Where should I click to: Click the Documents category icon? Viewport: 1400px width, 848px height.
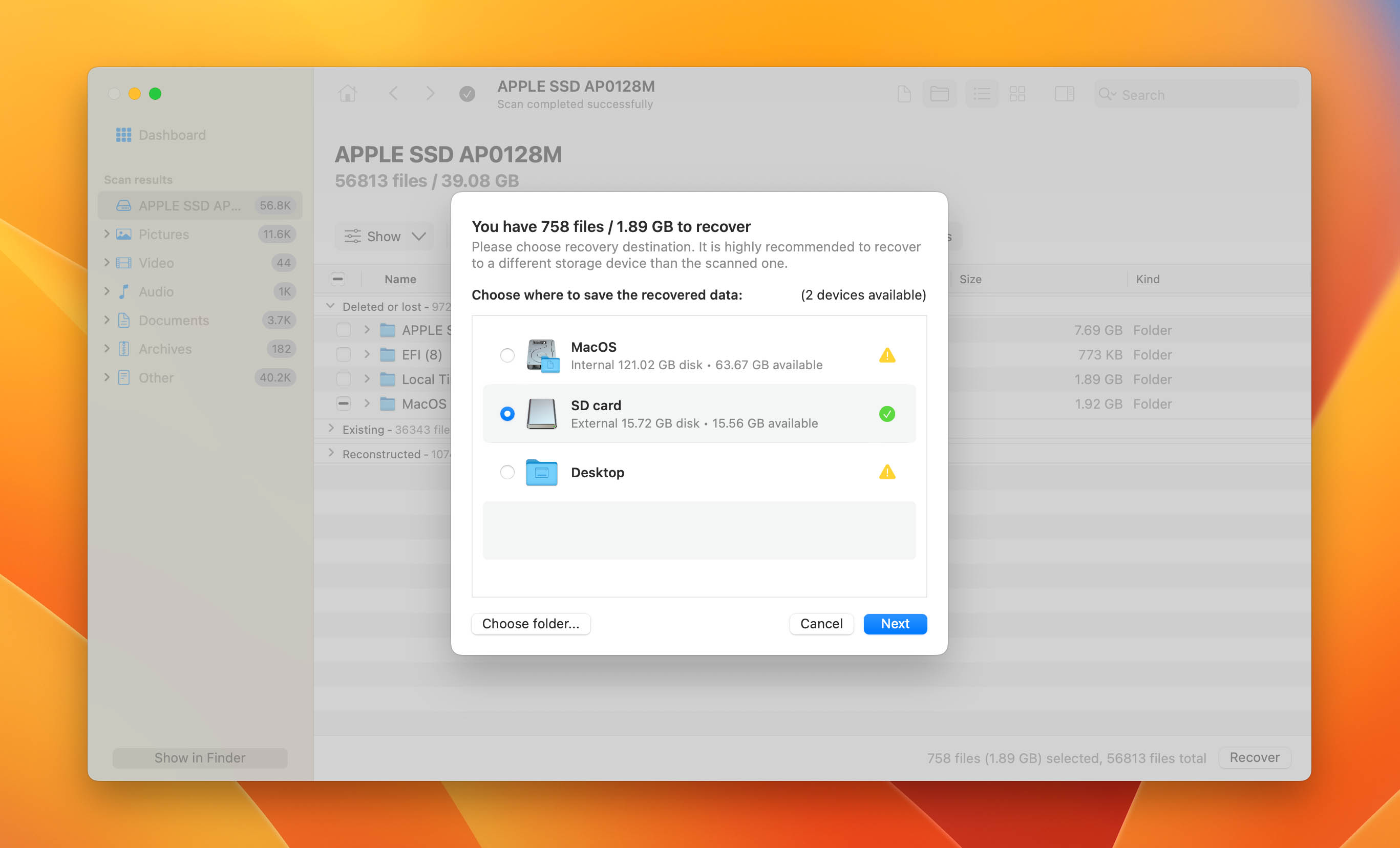tap(123, 320)
